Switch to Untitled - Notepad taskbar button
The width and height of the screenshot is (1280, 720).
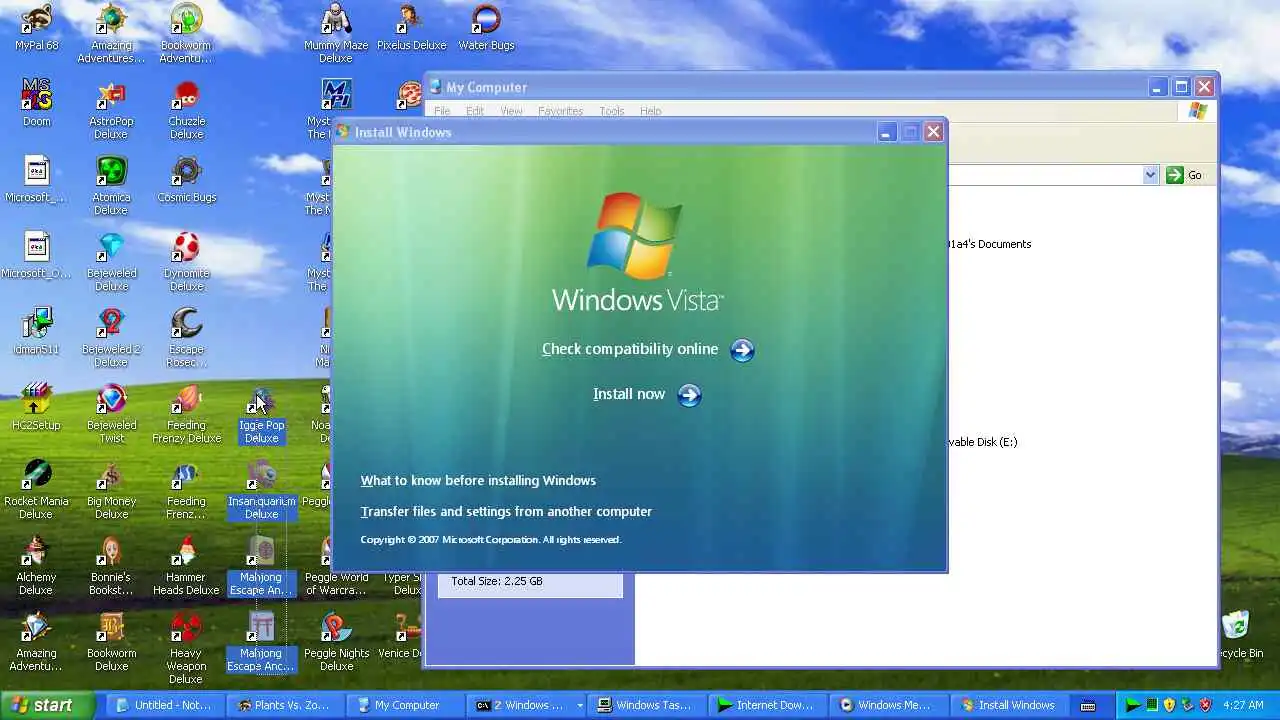click(164, 705)
